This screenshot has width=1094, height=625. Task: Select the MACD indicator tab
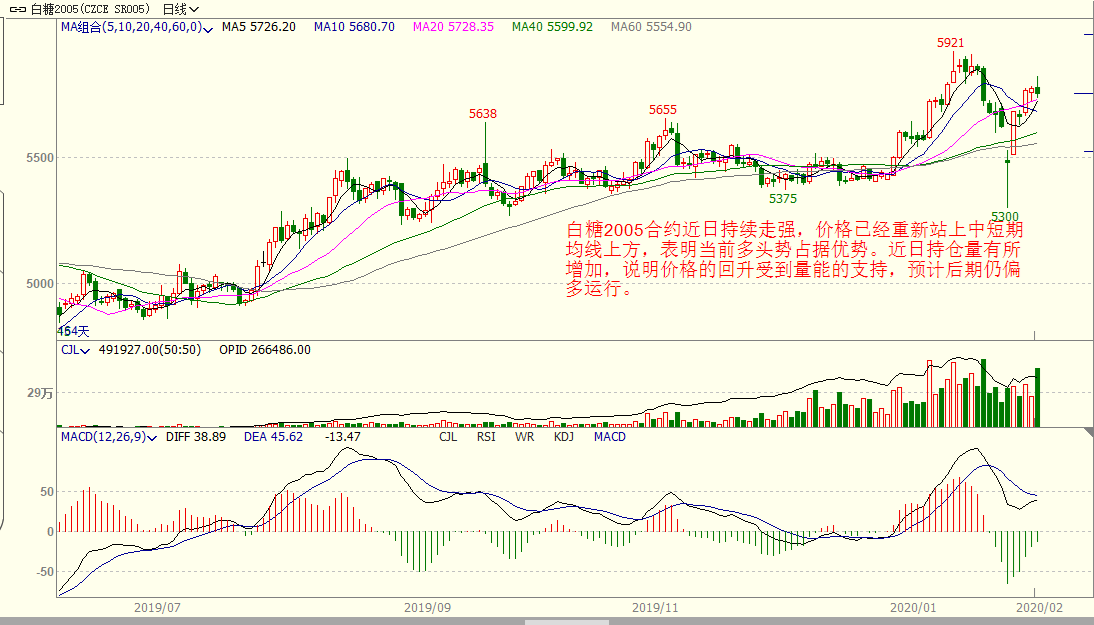(x=609, y=437)
